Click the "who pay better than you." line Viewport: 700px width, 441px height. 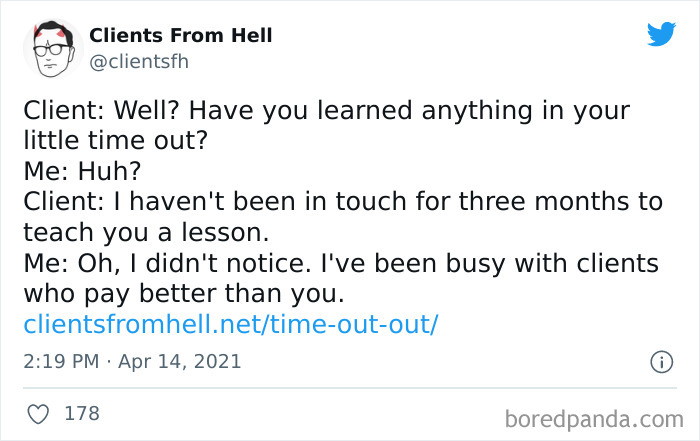(x=183, y=294)
